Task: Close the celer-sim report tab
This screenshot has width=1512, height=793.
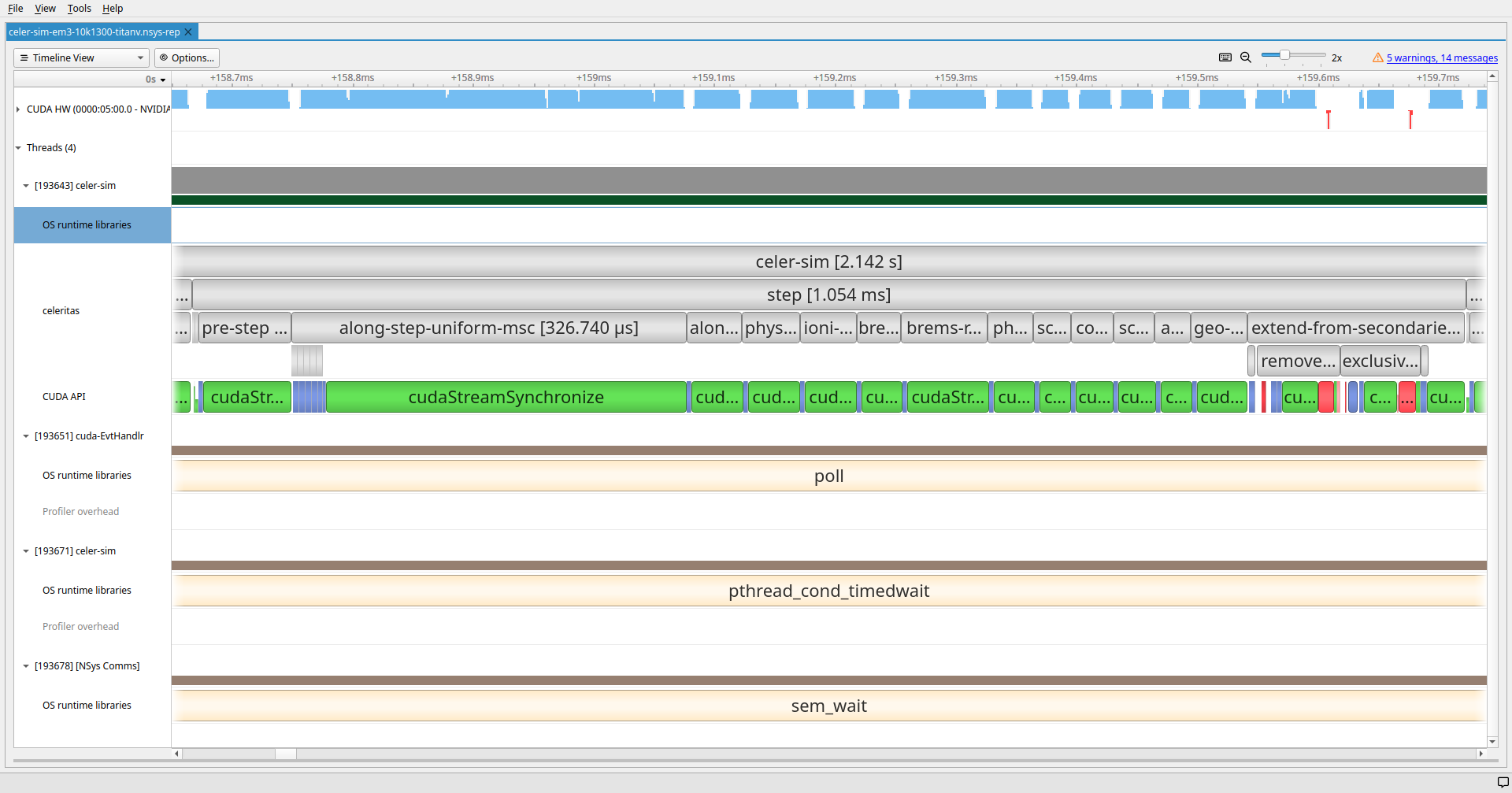Action: pos(188,32)
